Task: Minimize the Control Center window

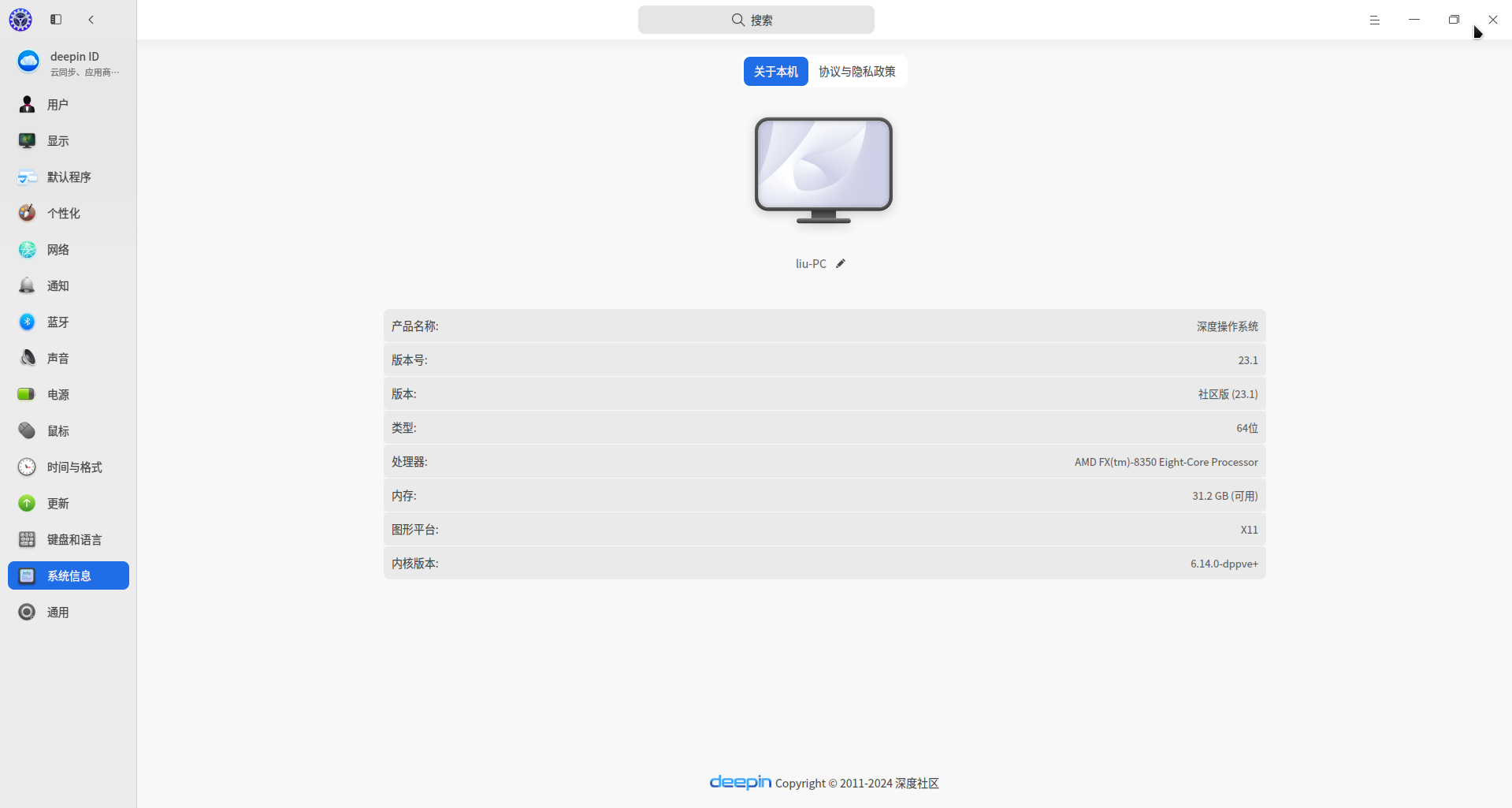Action: [x=1414, y=20]
